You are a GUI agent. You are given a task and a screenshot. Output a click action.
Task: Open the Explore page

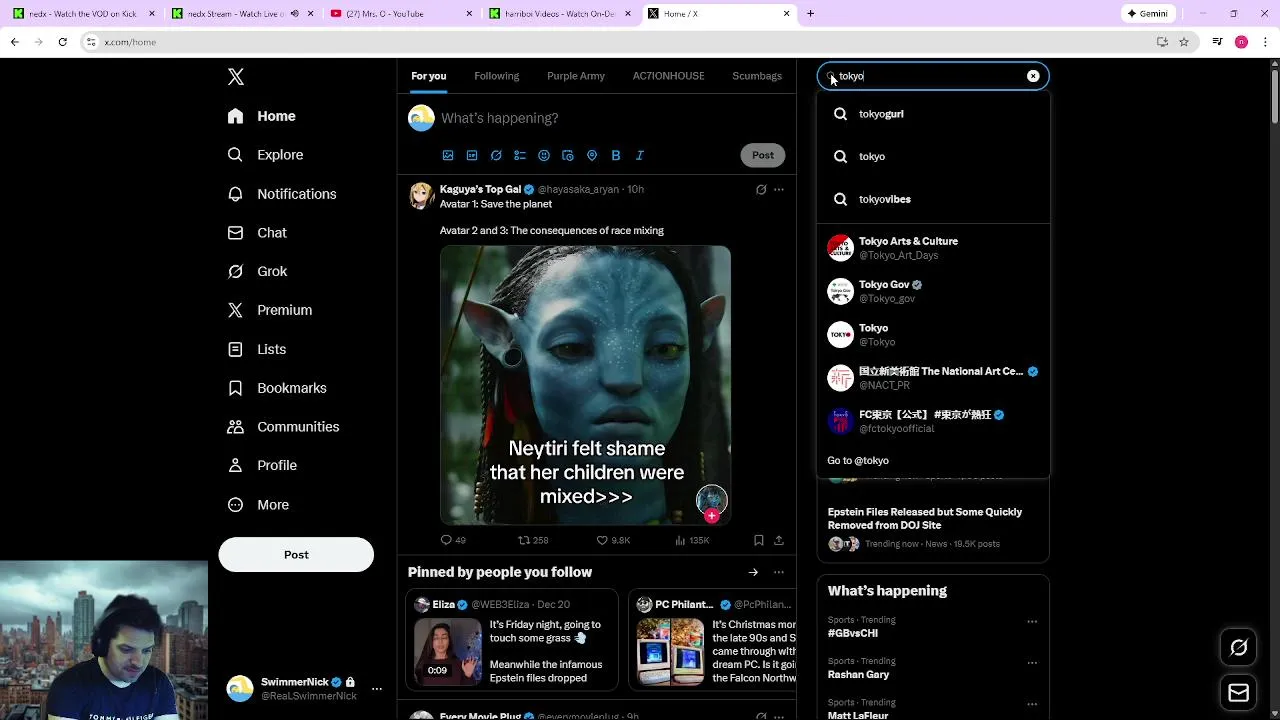pos(265,155)
